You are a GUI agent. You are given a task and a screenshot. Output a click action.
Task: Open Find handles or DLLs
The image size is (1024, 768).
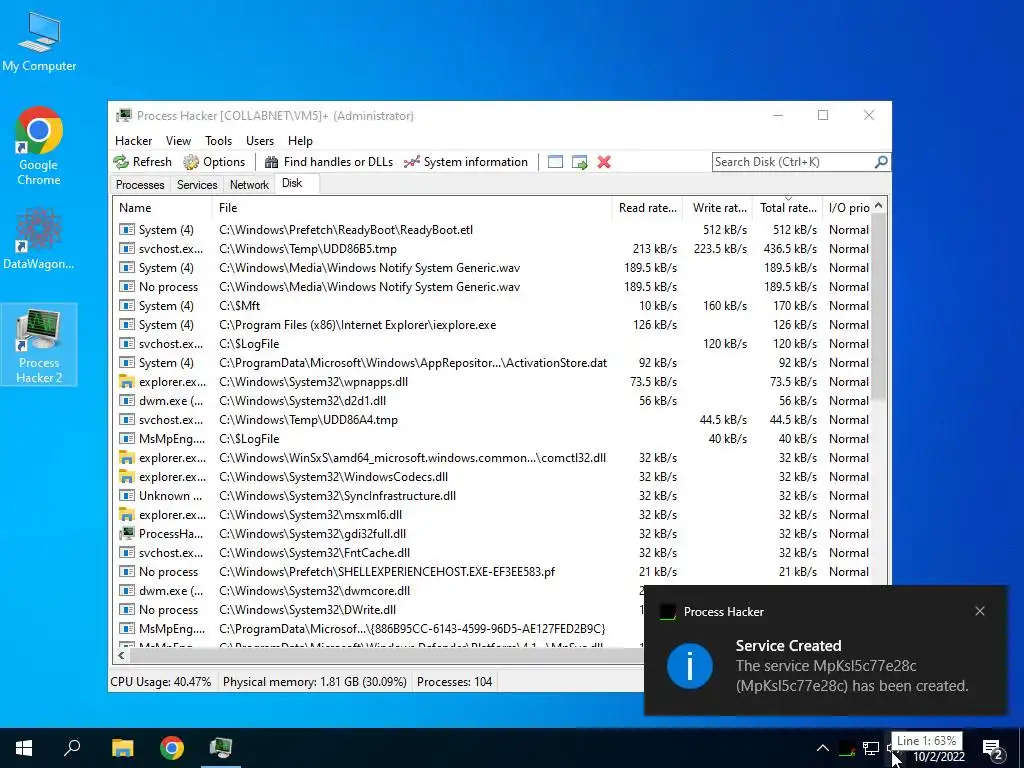click(328, 162)
